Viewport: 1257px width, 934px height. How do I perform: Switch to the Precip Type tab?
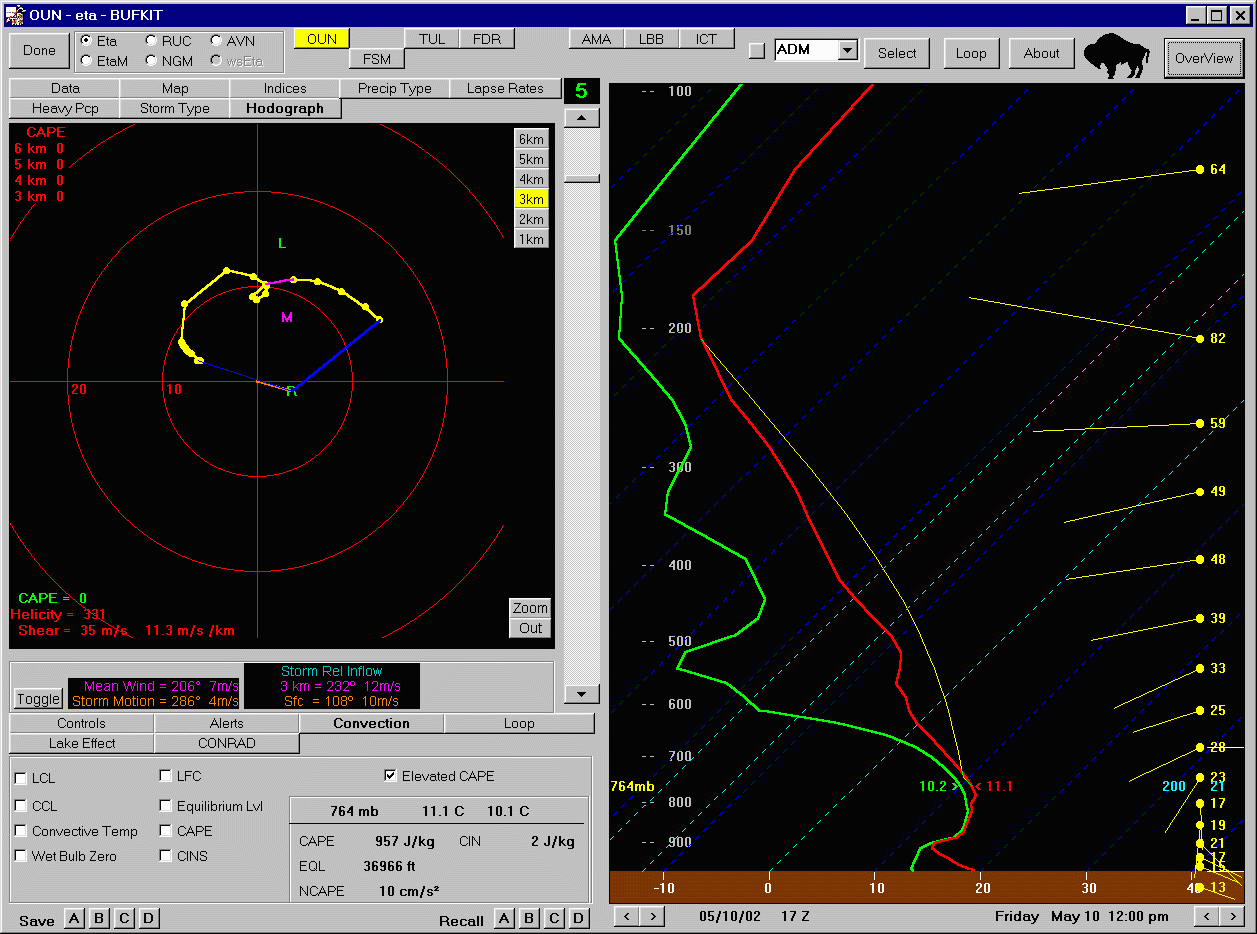(x=395, y=89)
